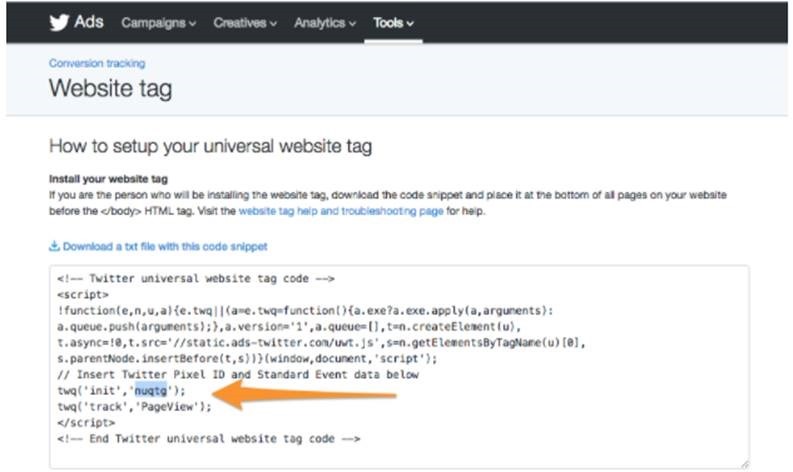Expand the Creatives dropdown chevron
Viewport: 793px width, 472px height.
[x=274, y=23]
